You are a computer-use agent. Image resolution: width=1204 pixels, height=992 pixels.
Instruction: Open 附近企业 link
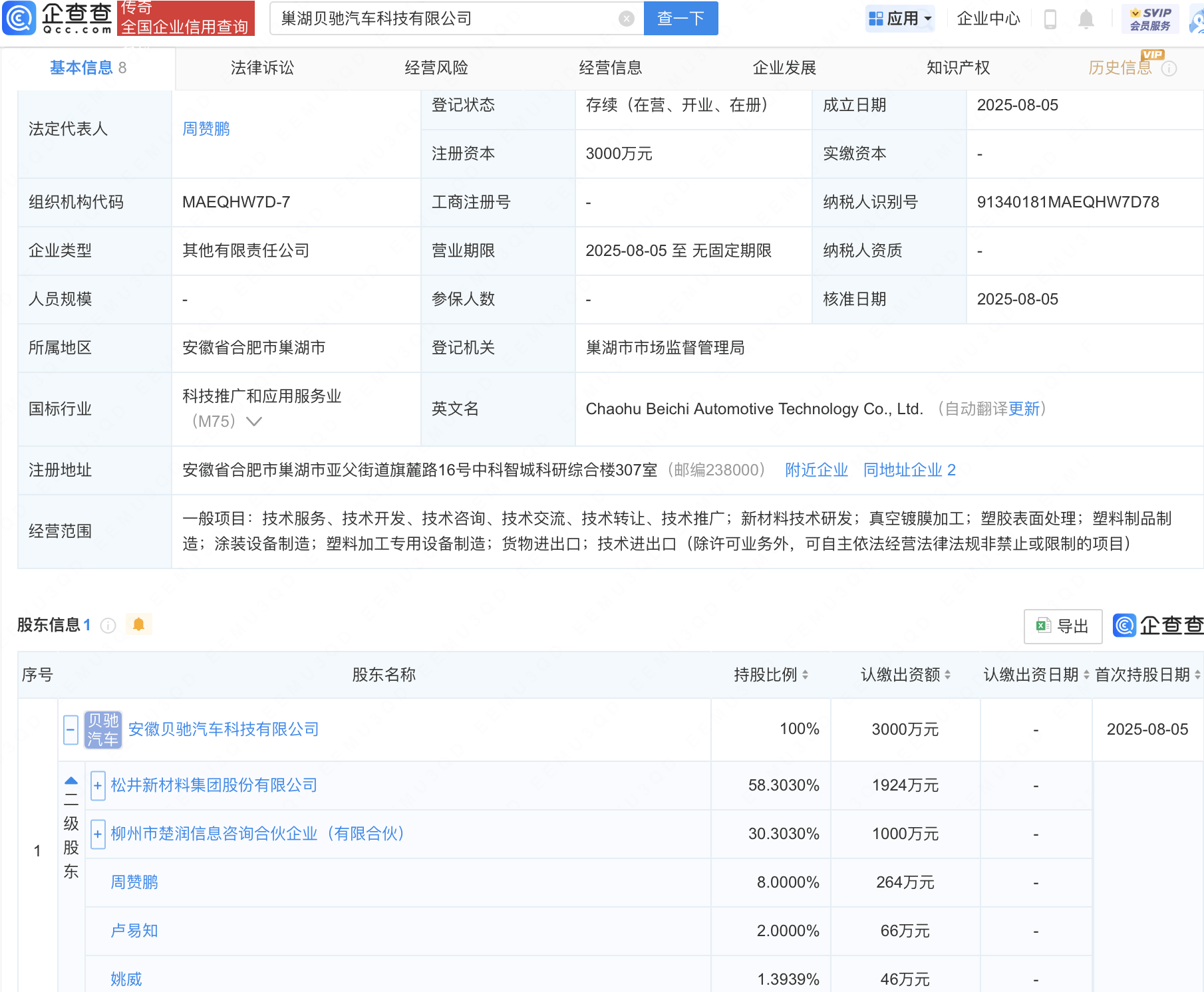[x=817, y=470]
